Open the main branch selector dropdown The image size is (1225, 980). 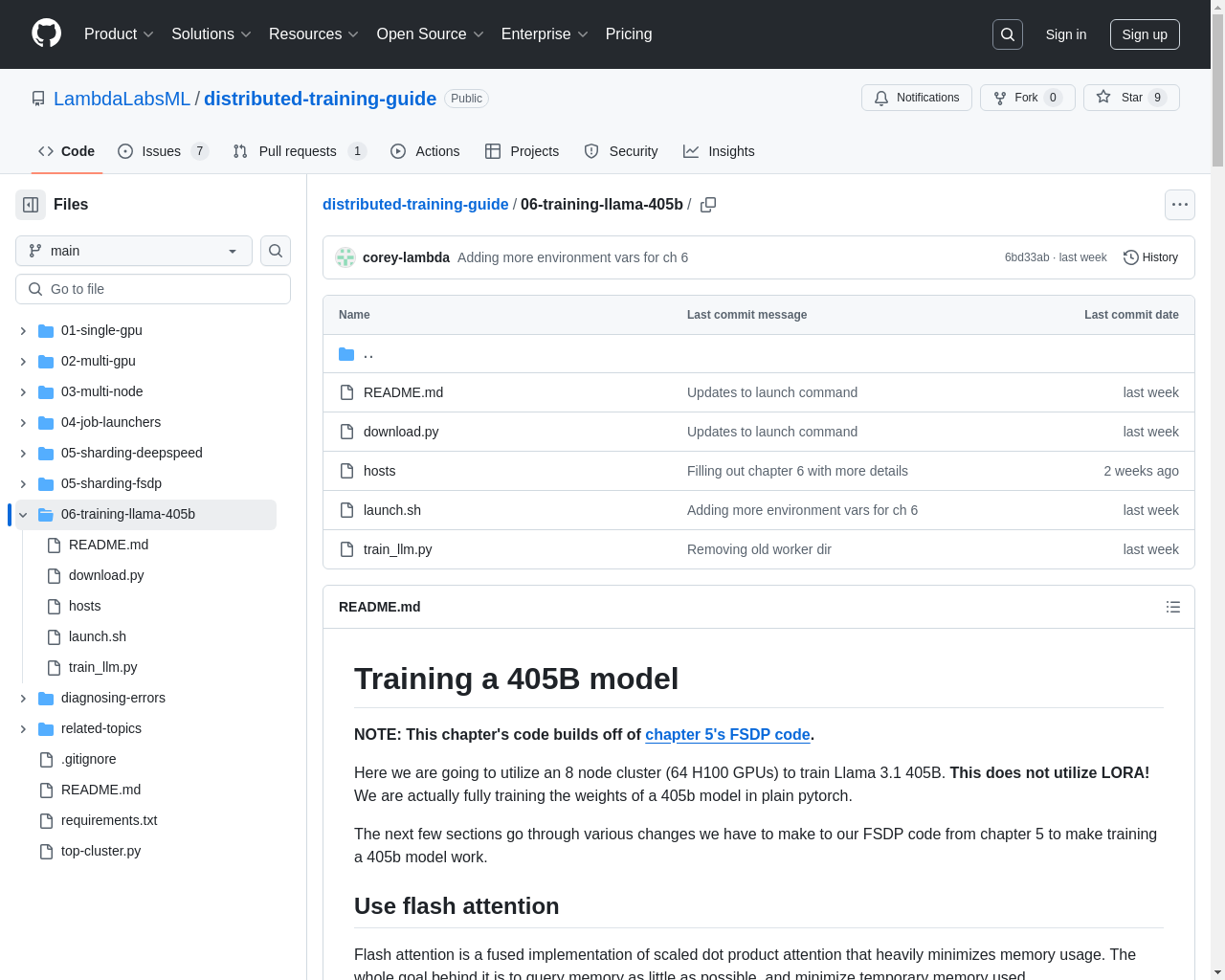click(x=134, y=251)
